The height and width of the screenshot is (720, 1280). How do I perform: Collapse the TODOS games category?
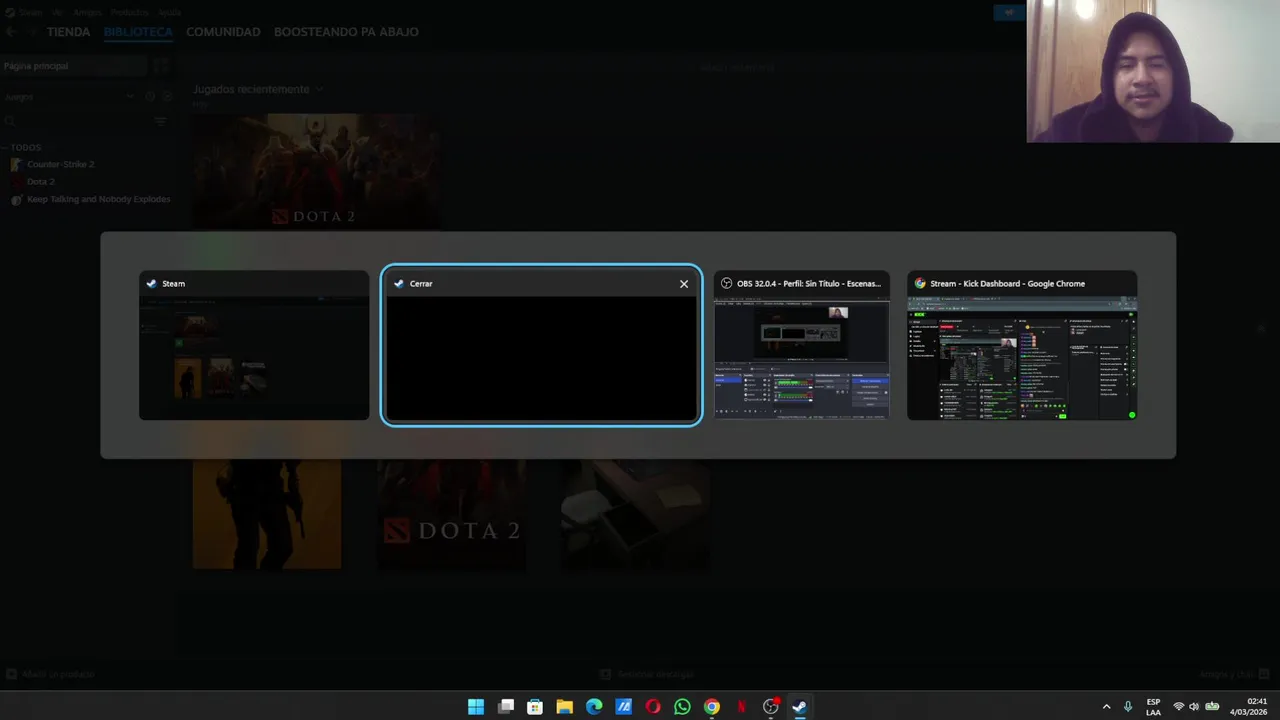[22, 148]
